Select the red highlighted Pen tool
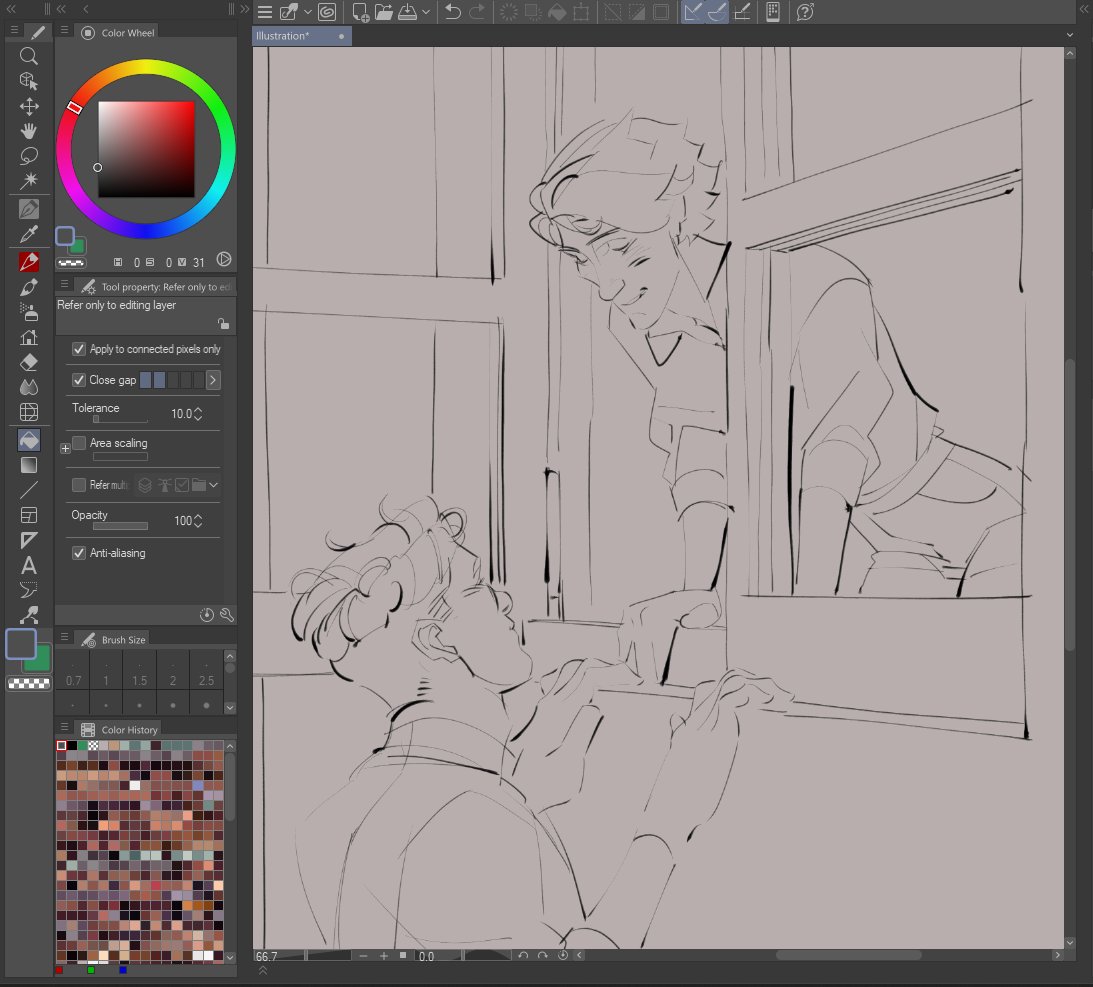 [x=29, y=261]
